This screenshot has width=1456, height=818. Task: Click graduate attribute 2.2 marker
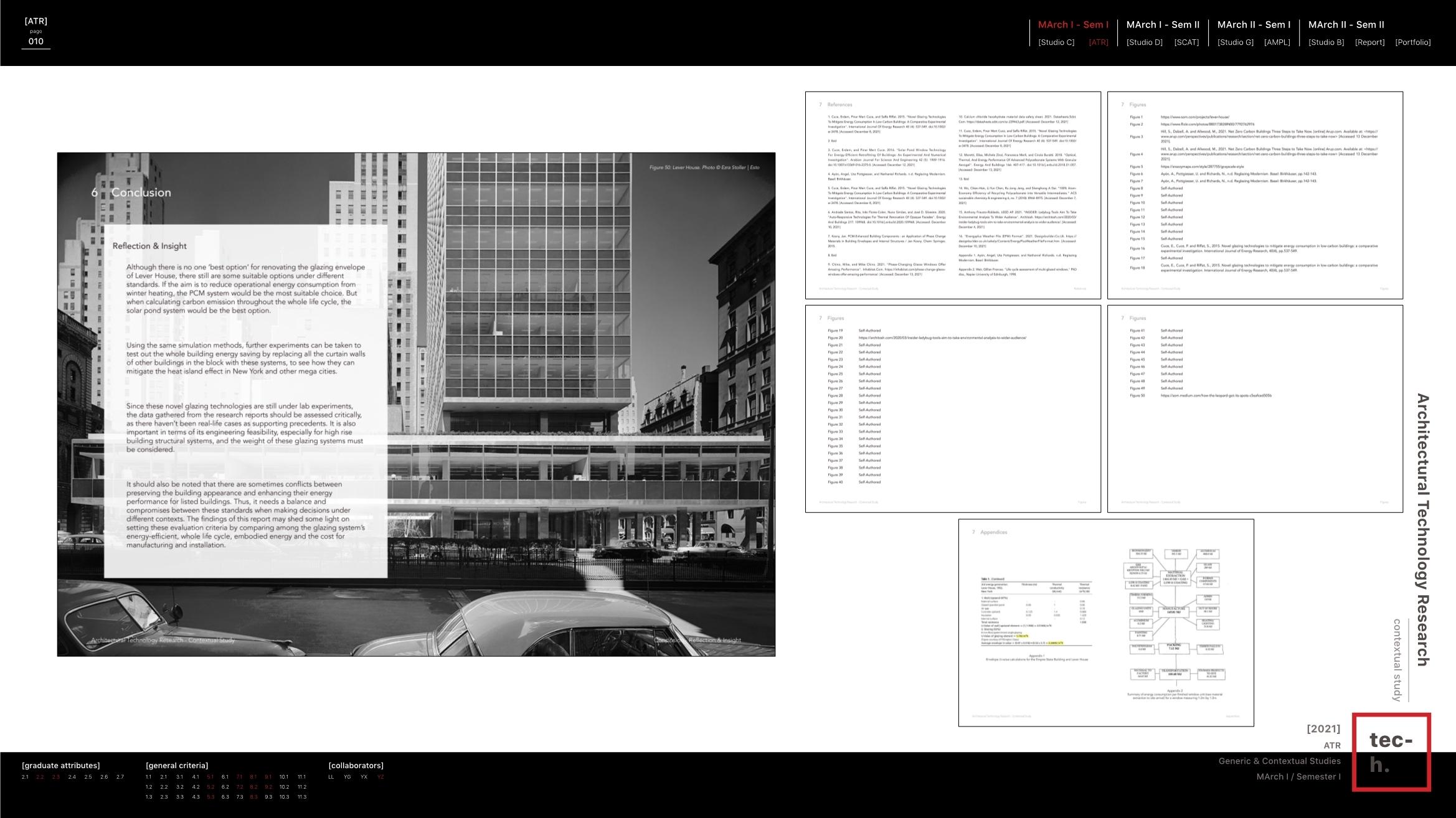40,777
